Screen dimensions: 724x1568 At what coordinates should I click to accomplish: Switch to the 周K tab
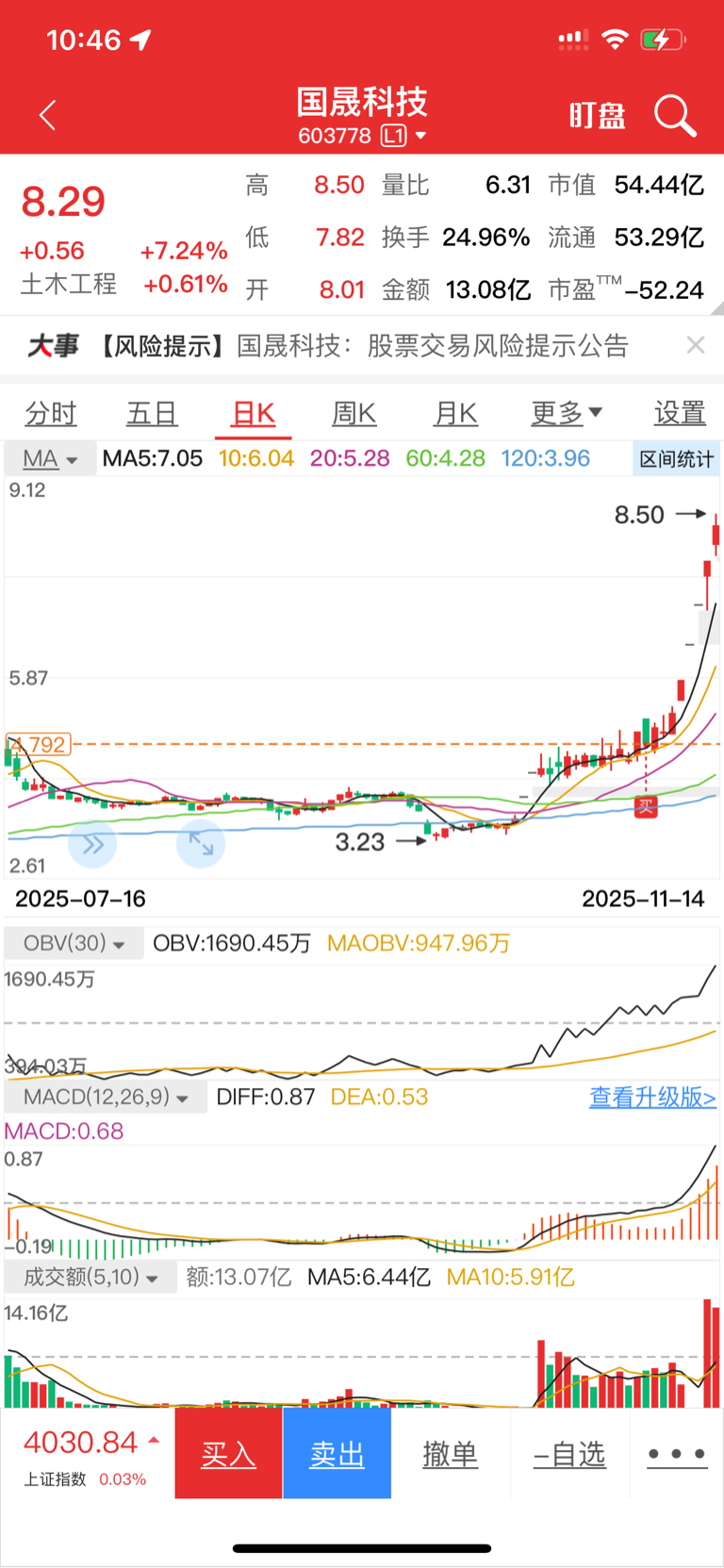[354, 413]
